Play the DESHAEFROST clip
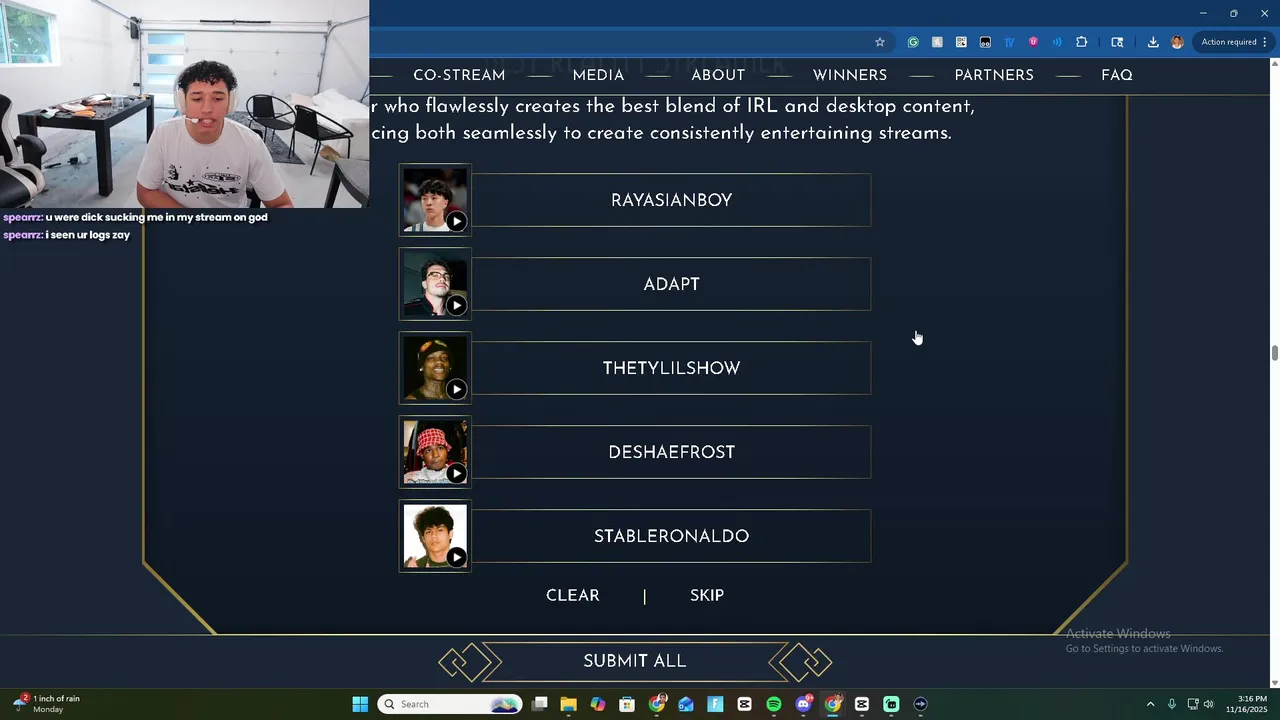1280x720 pixels. [456, 473]
